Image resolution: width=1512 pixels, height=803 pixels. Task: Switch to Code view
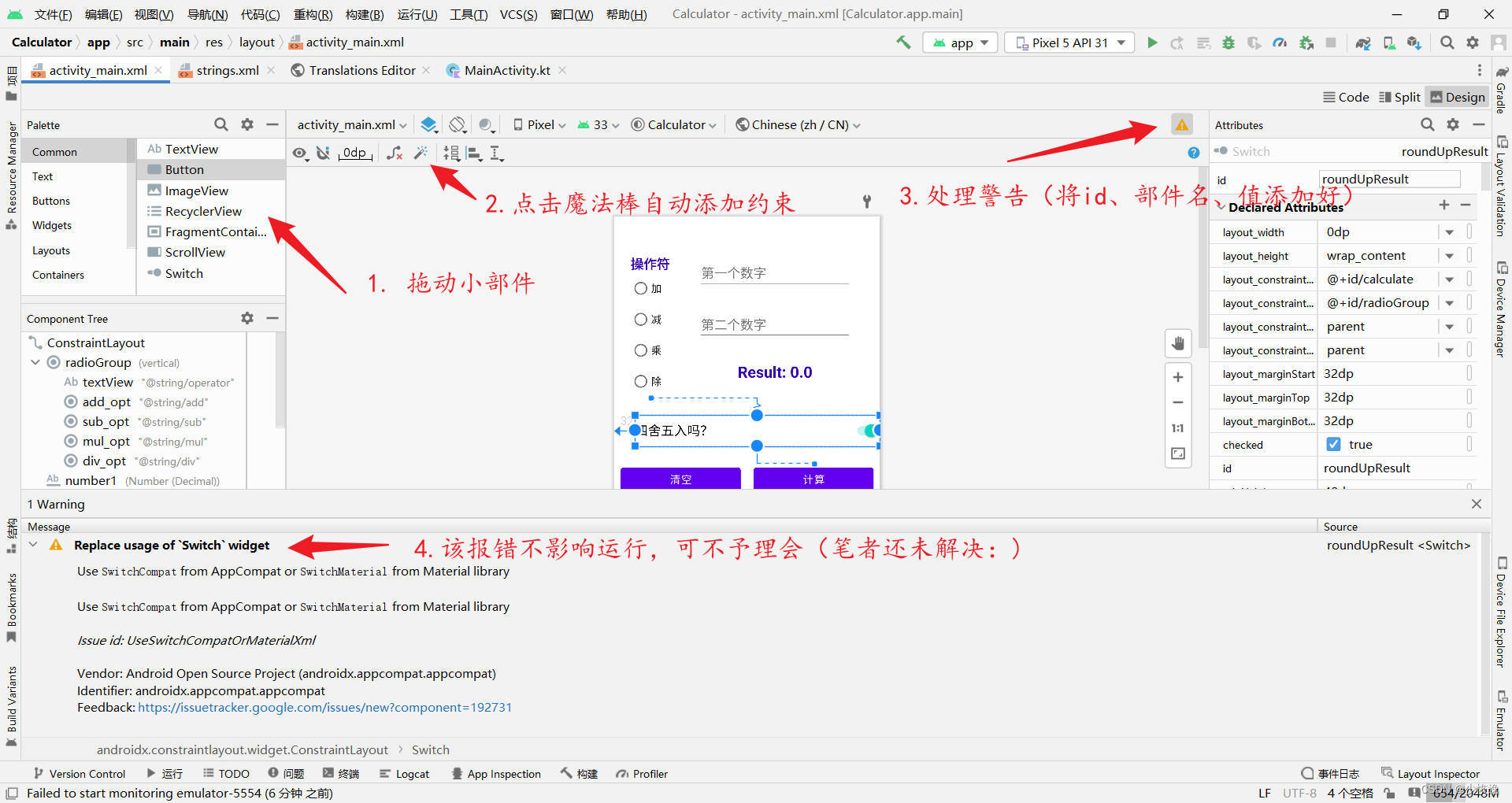pos(1346,96)
